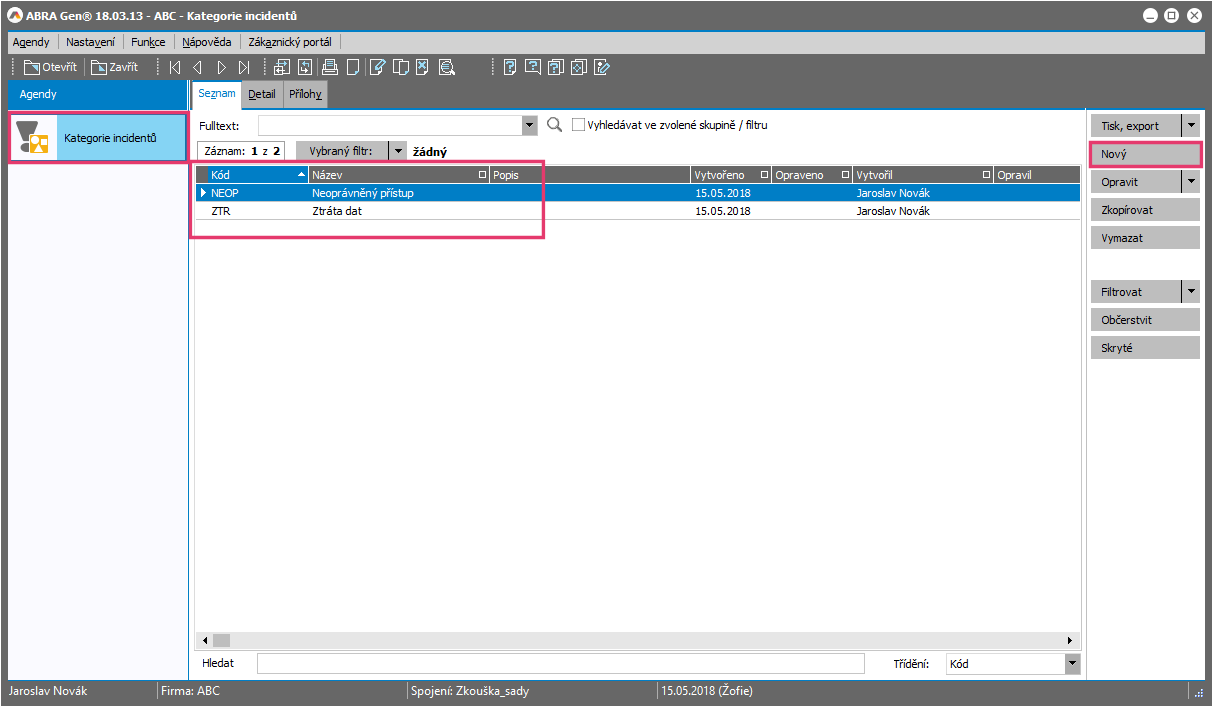This screenshot has width=1213, height=707.
Task: Expand the Fulltext dropdown arrow
Action: pos(530,126)
